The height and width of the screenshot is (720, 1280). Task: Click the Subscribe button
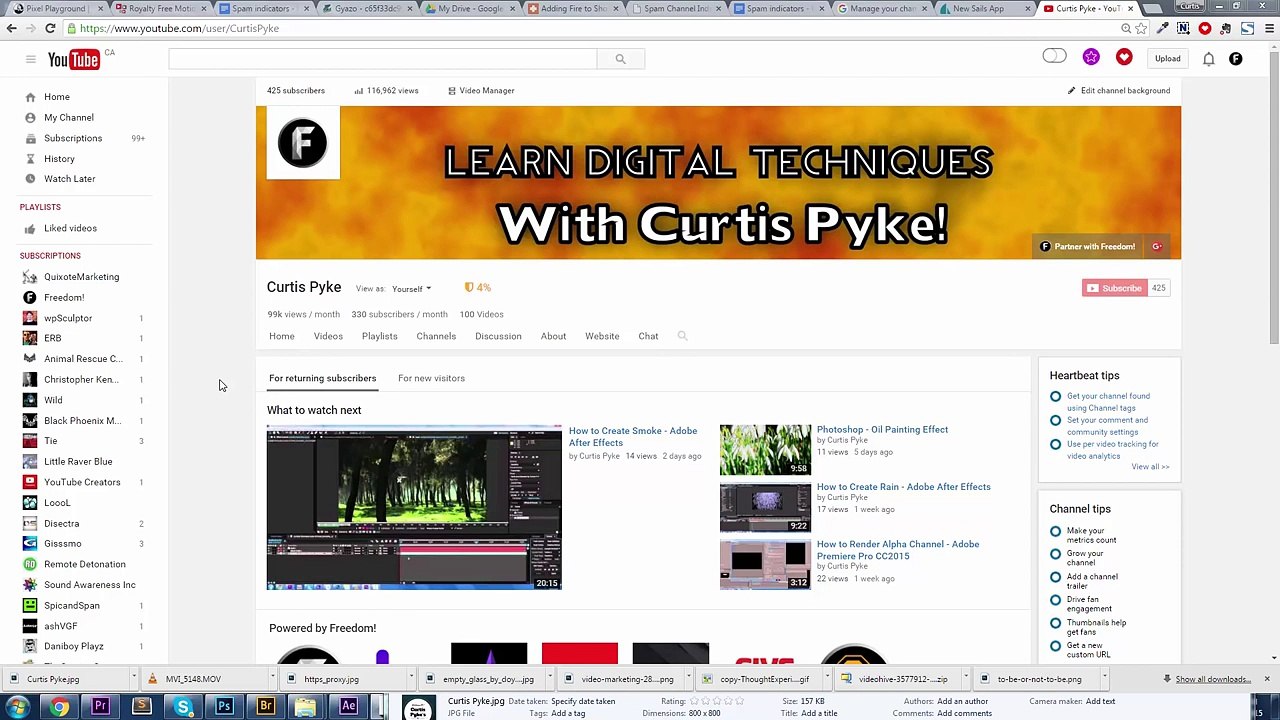tap(1114, 288)
